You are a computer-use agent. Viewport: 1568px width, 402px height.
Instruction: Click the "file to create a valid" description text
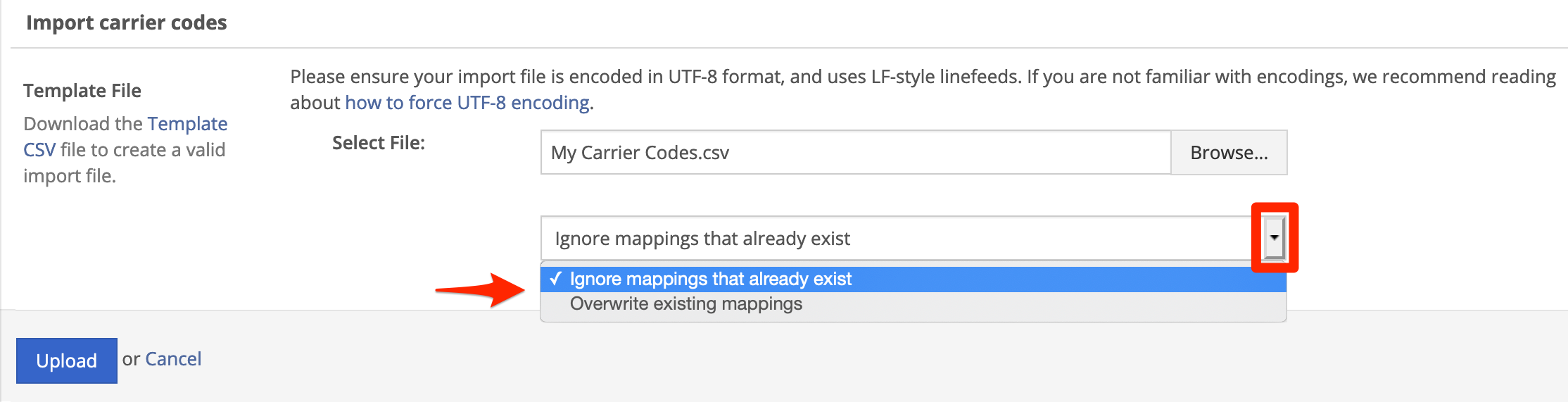(x=143, y=150)
